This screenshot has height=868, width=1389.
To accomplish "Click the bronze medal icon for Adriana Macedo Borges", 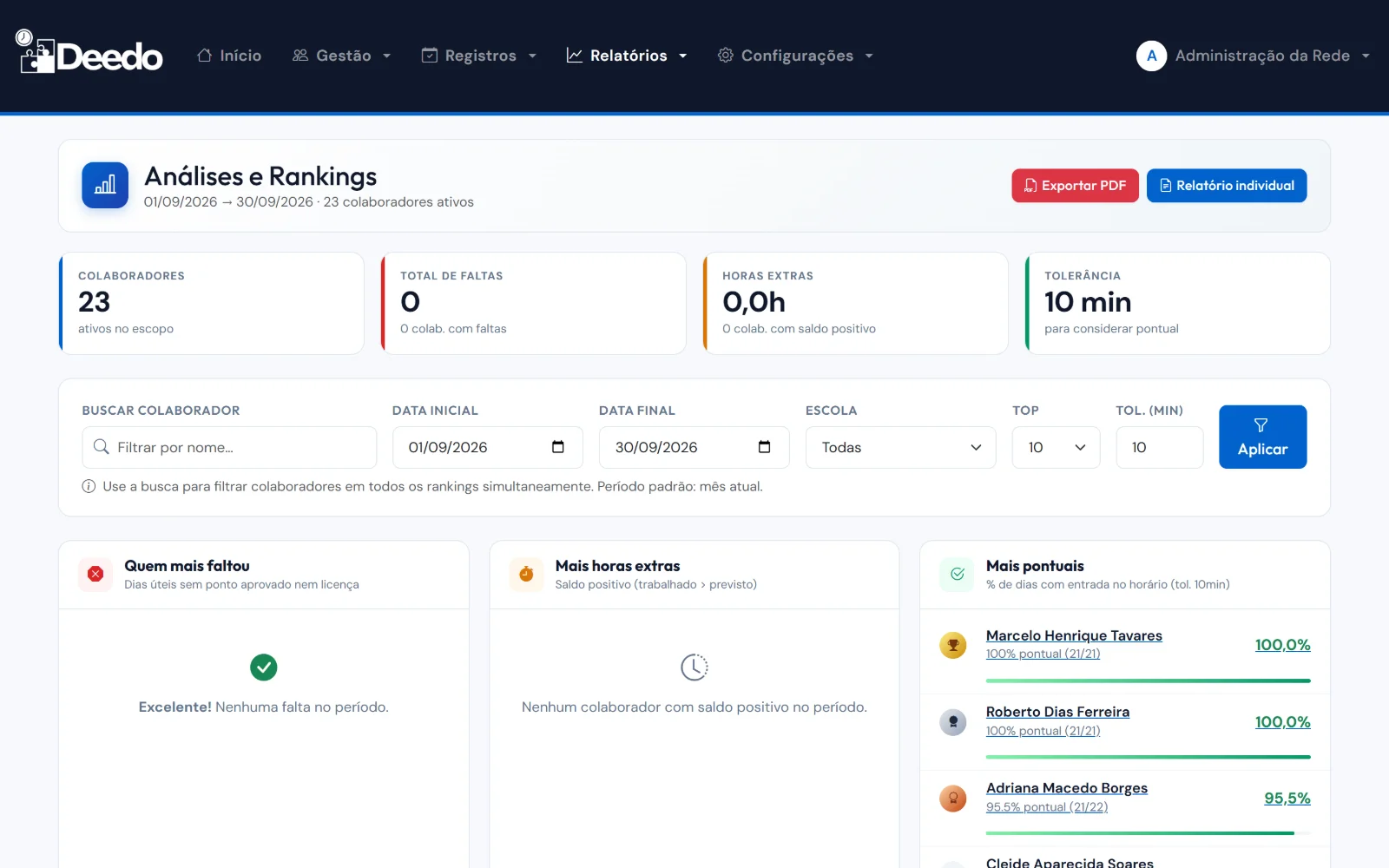I will coord(953,798).
